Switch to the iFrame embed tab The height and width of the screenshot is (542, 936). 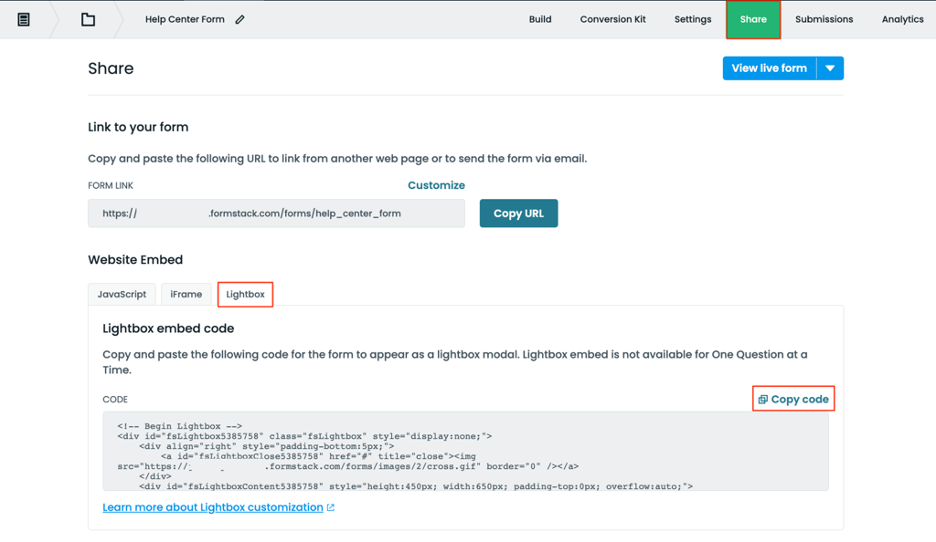coord(186,294)
